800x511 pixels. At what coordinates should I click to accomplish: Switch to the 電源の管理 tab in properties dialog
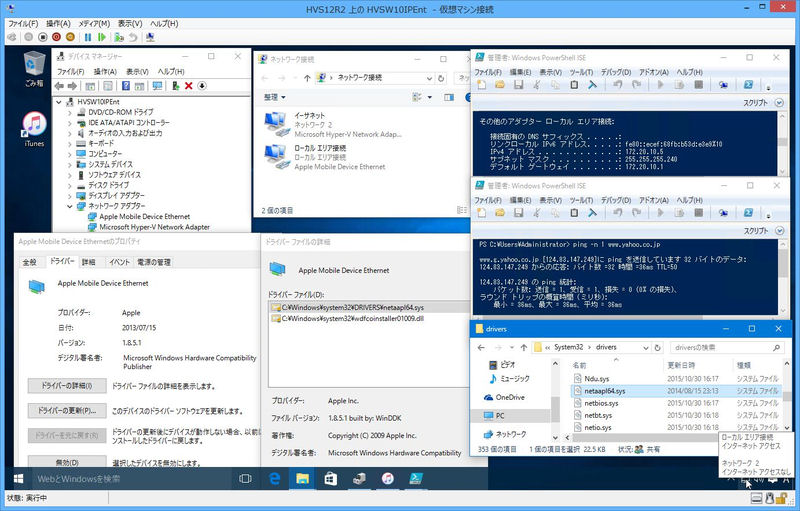154,262
